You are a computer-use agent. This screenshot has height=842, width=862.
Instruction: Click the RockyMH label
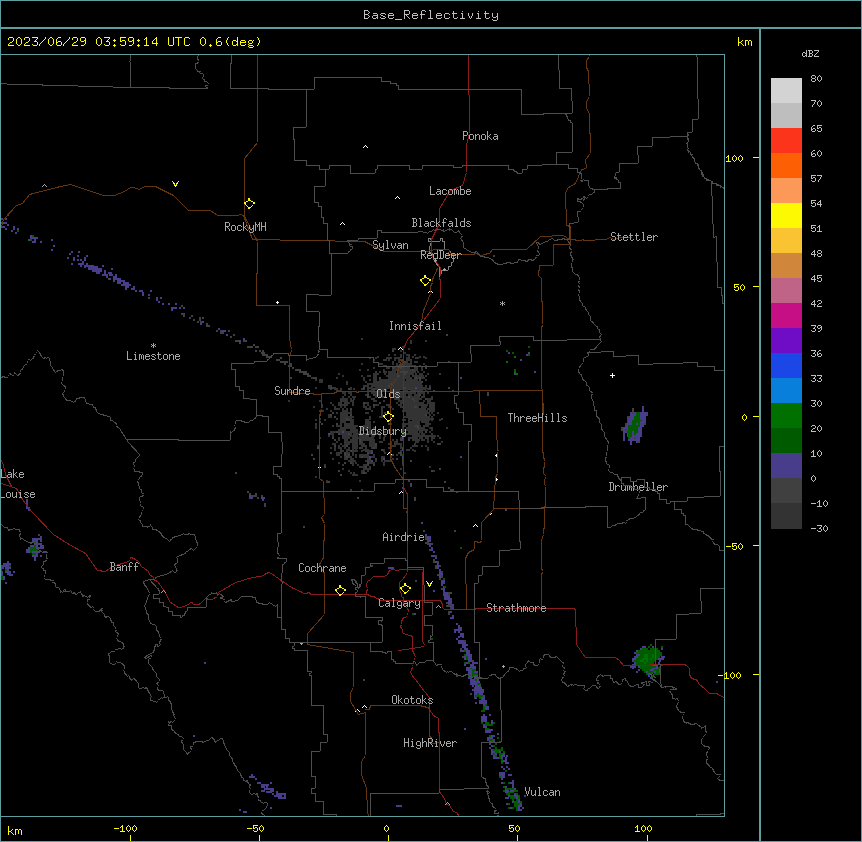[x=245, y=227]
